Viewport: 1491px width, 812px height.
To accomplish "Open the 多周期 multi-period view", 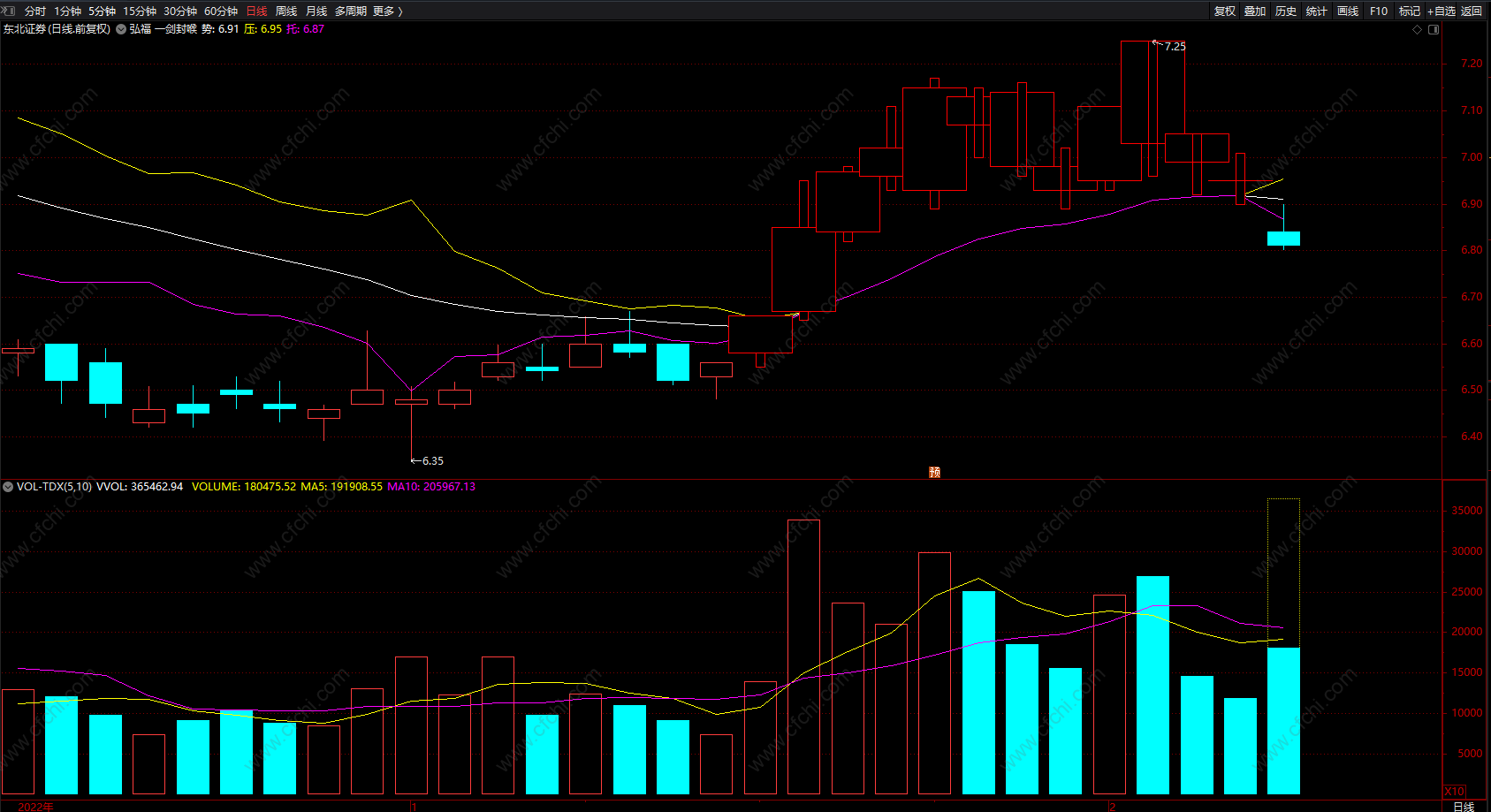I will 351,11.
